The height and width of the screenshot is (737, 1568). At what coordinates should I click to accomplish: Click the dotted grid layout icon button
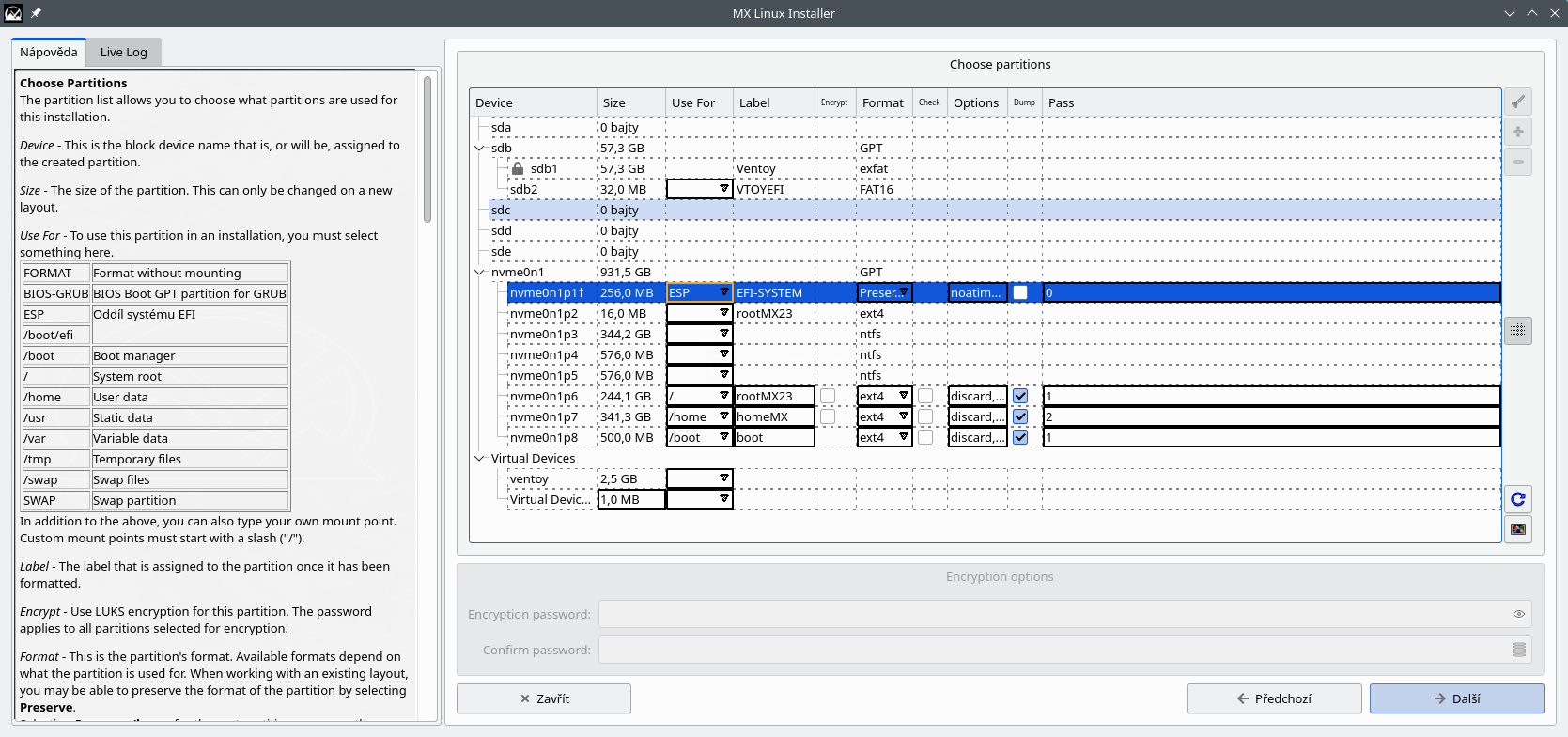coord(1517,331)
